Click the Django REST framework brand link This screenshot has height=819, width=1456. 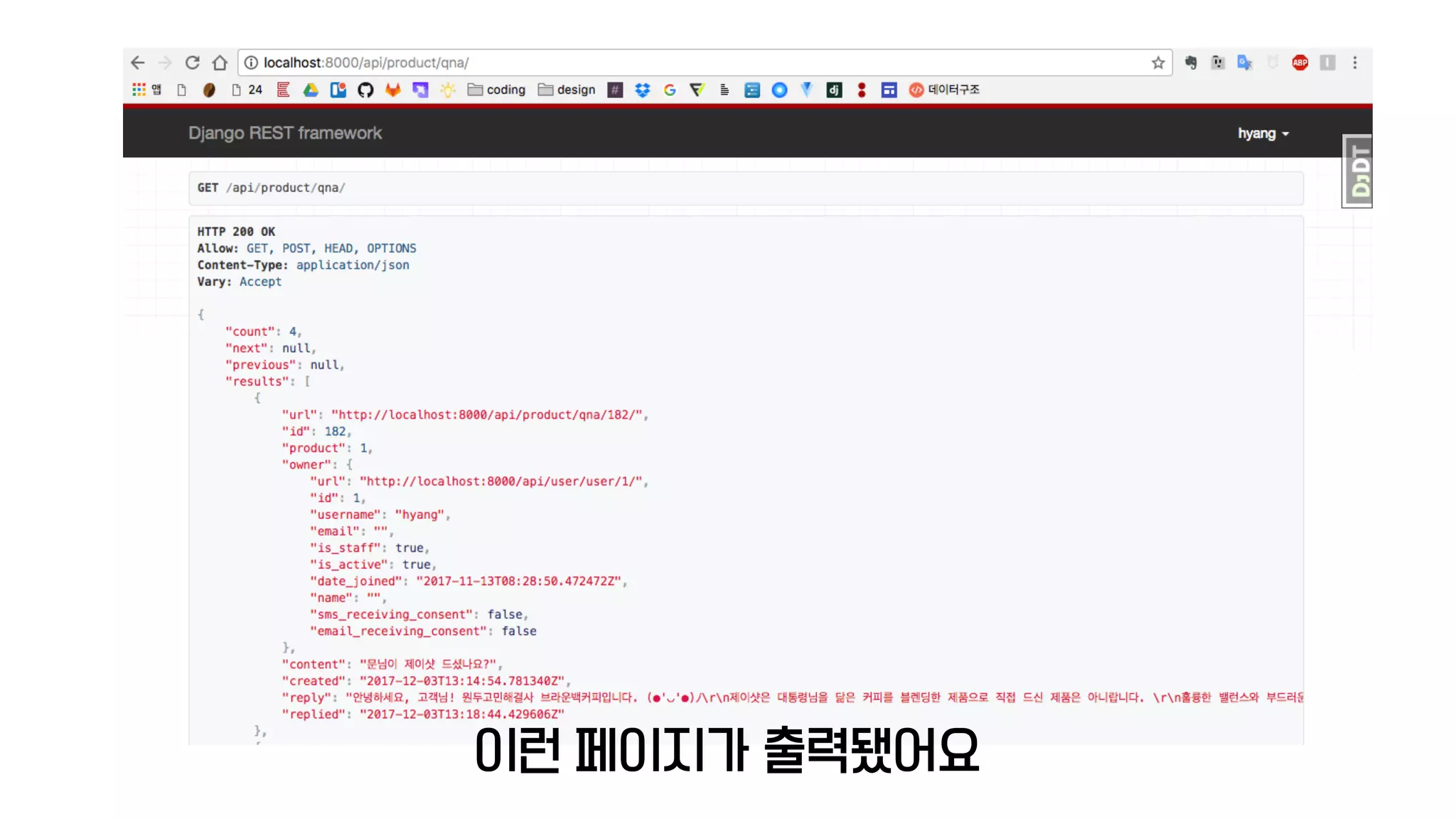click(285, 133)
